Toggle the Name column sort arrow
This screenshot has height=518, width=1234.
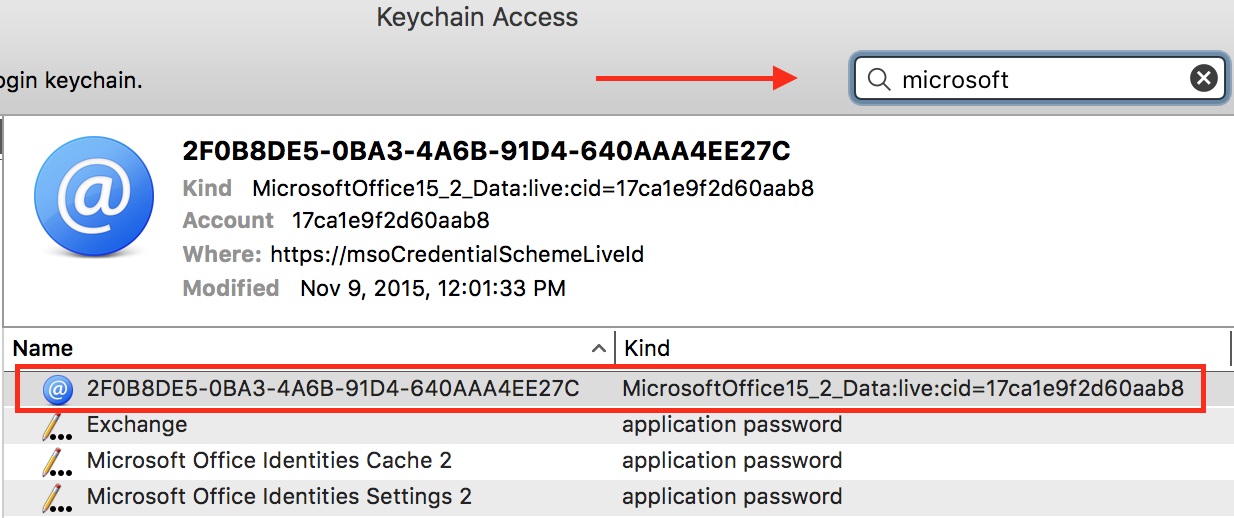[599, 349]
